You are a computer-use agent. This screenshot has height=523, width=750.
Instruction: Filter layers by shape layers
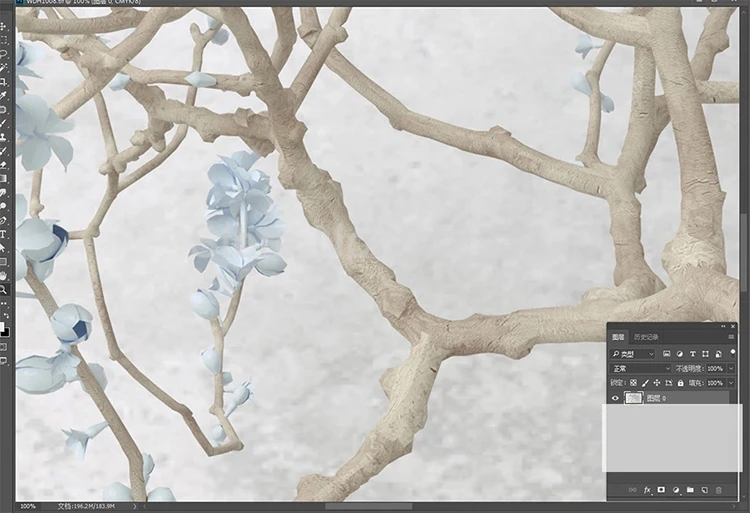pos(706,354)
